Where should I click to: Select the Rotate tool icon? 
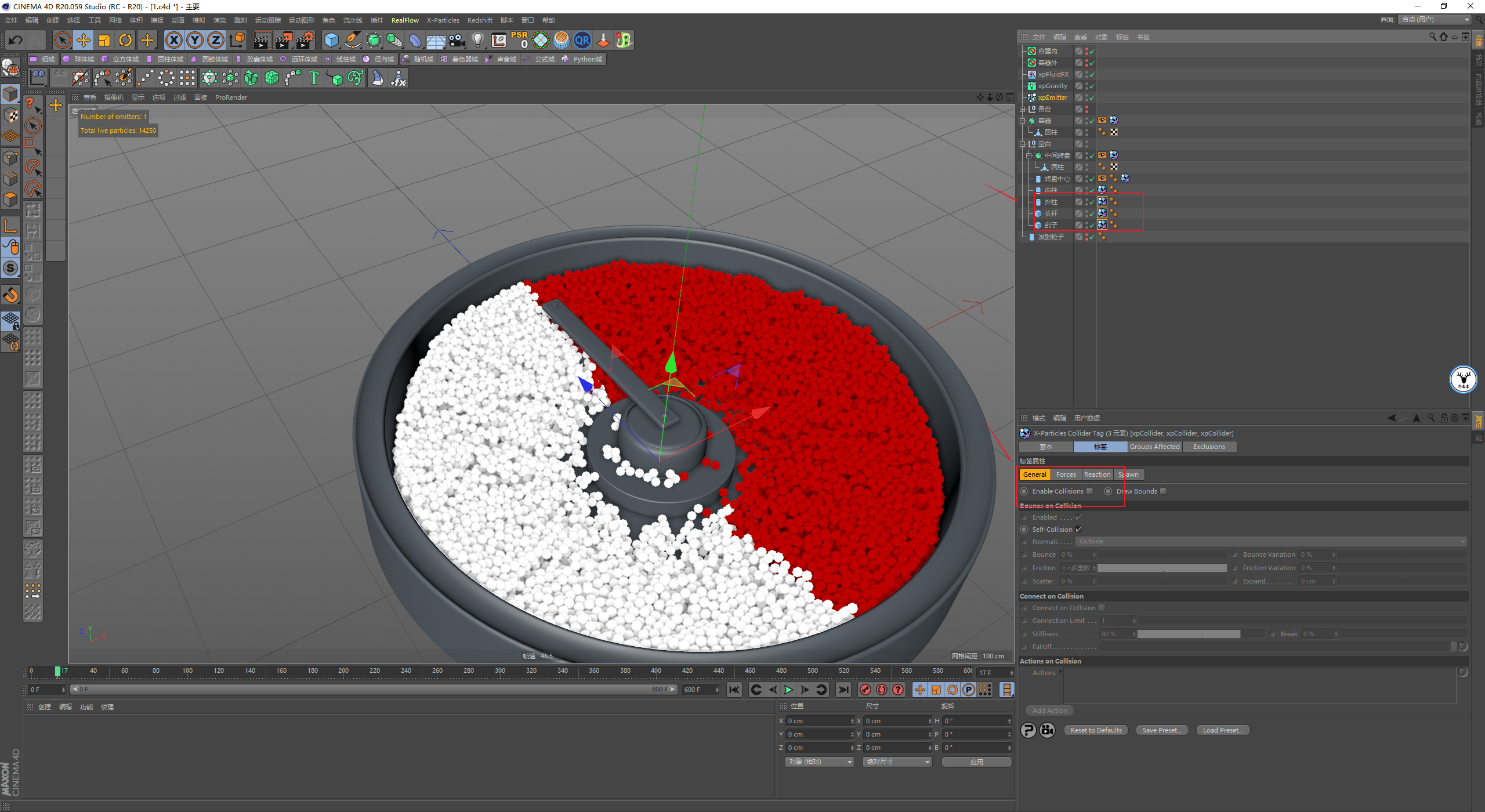tap(125, 40)
